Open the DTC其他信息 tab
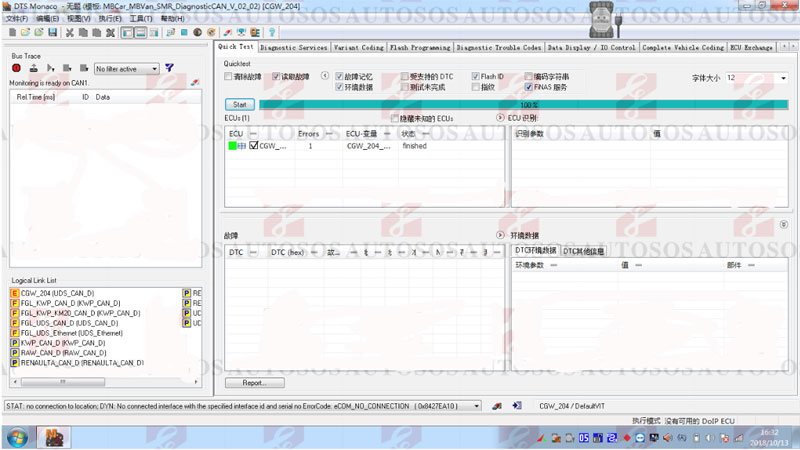Image resolution: width=800 pixels, height=450 pixels. [584, 251]
